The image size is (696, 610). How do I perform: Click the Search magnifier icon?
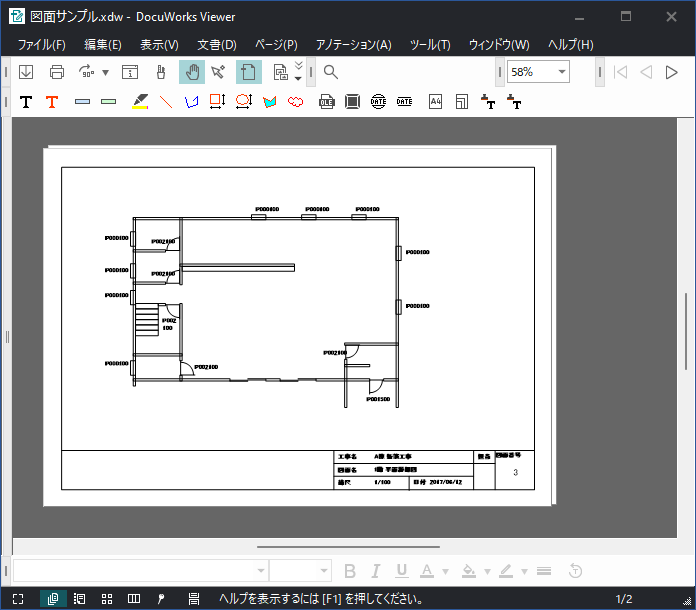point(331,72)
